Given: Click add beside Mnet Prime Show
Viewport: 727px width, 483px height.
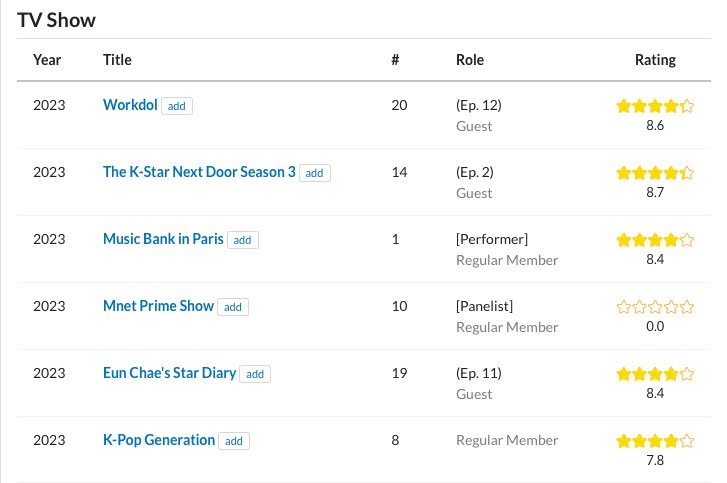Looking at the screenshot, I should [x=233, y=307].
